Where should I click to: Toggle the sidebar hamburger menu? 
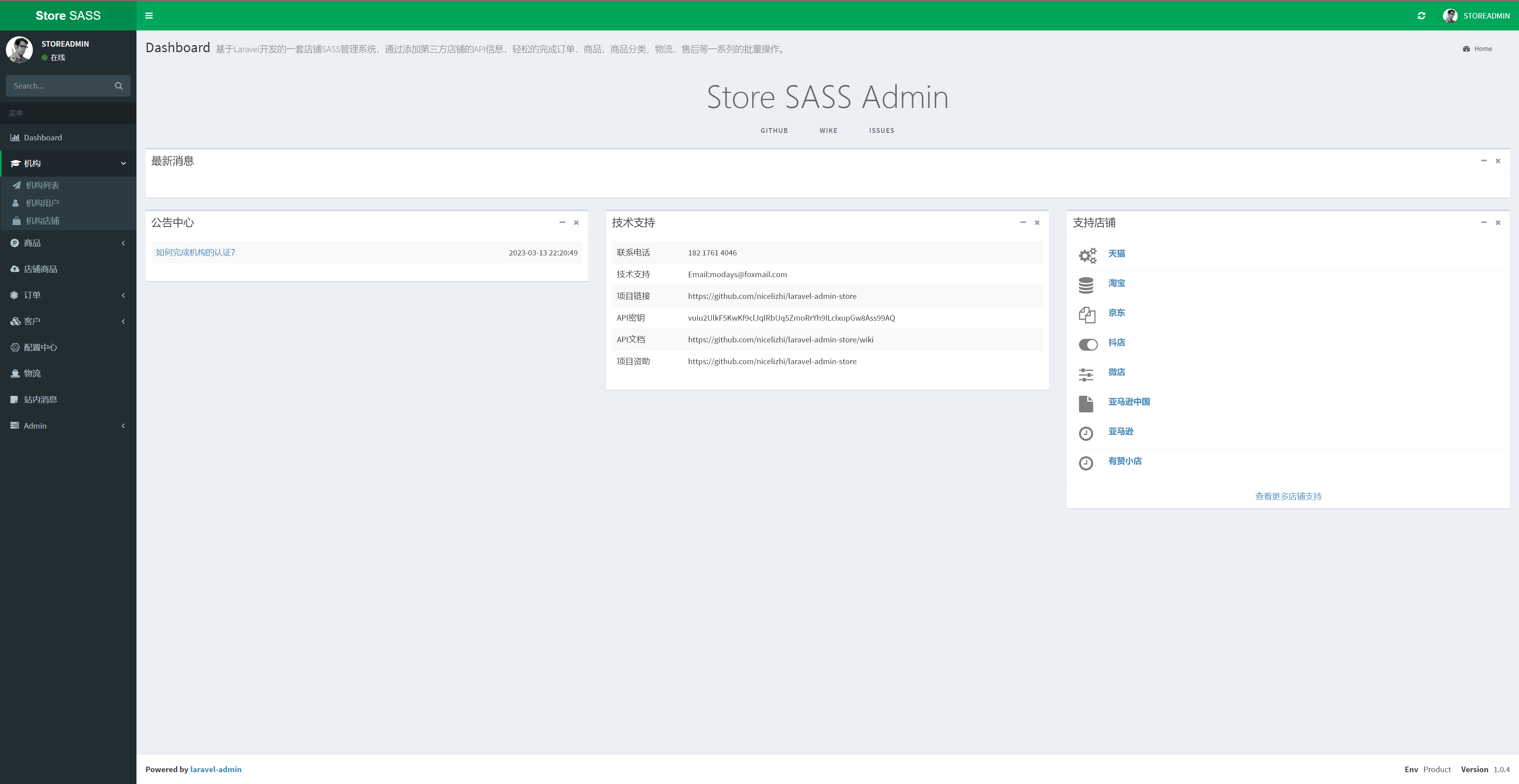tap(149, 16)
